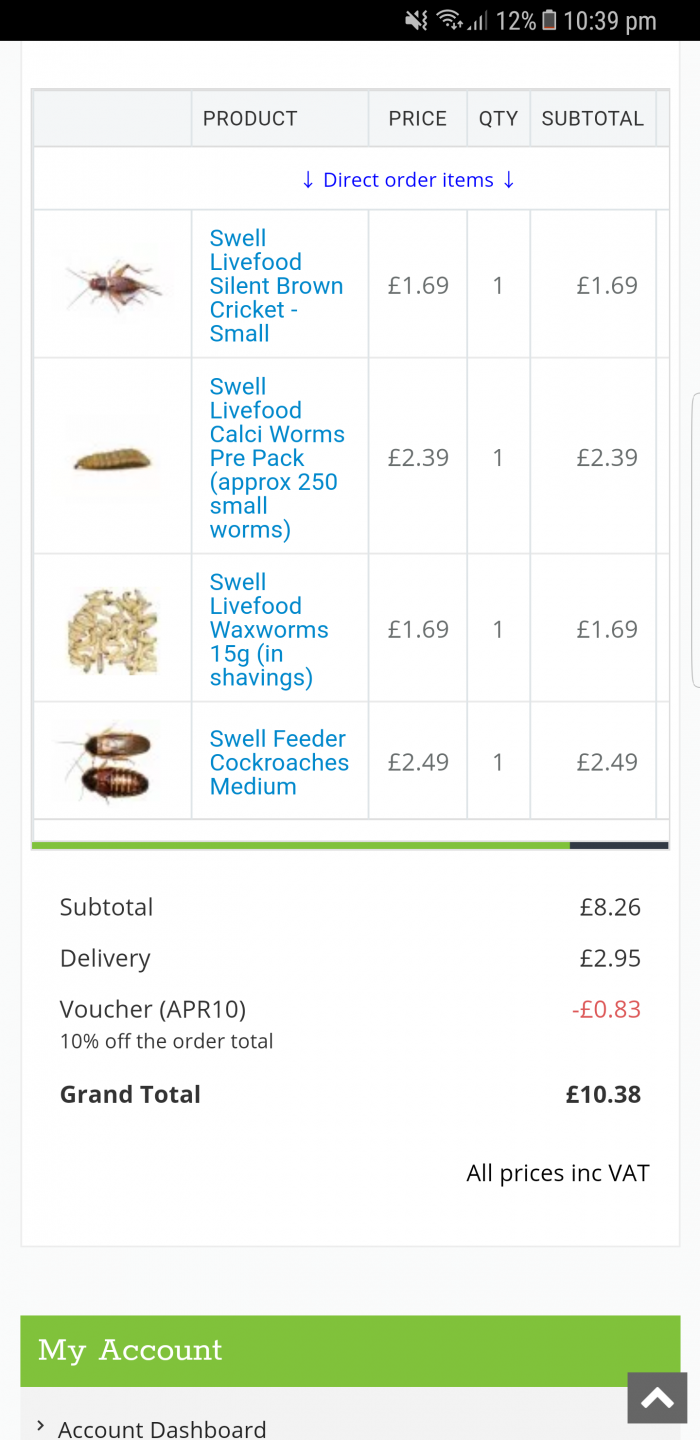Viewport: 700px width, 1440px height.
Task: Tap the cricket product thumbnail
Action: pyautogui.click(x=112, y=284)
